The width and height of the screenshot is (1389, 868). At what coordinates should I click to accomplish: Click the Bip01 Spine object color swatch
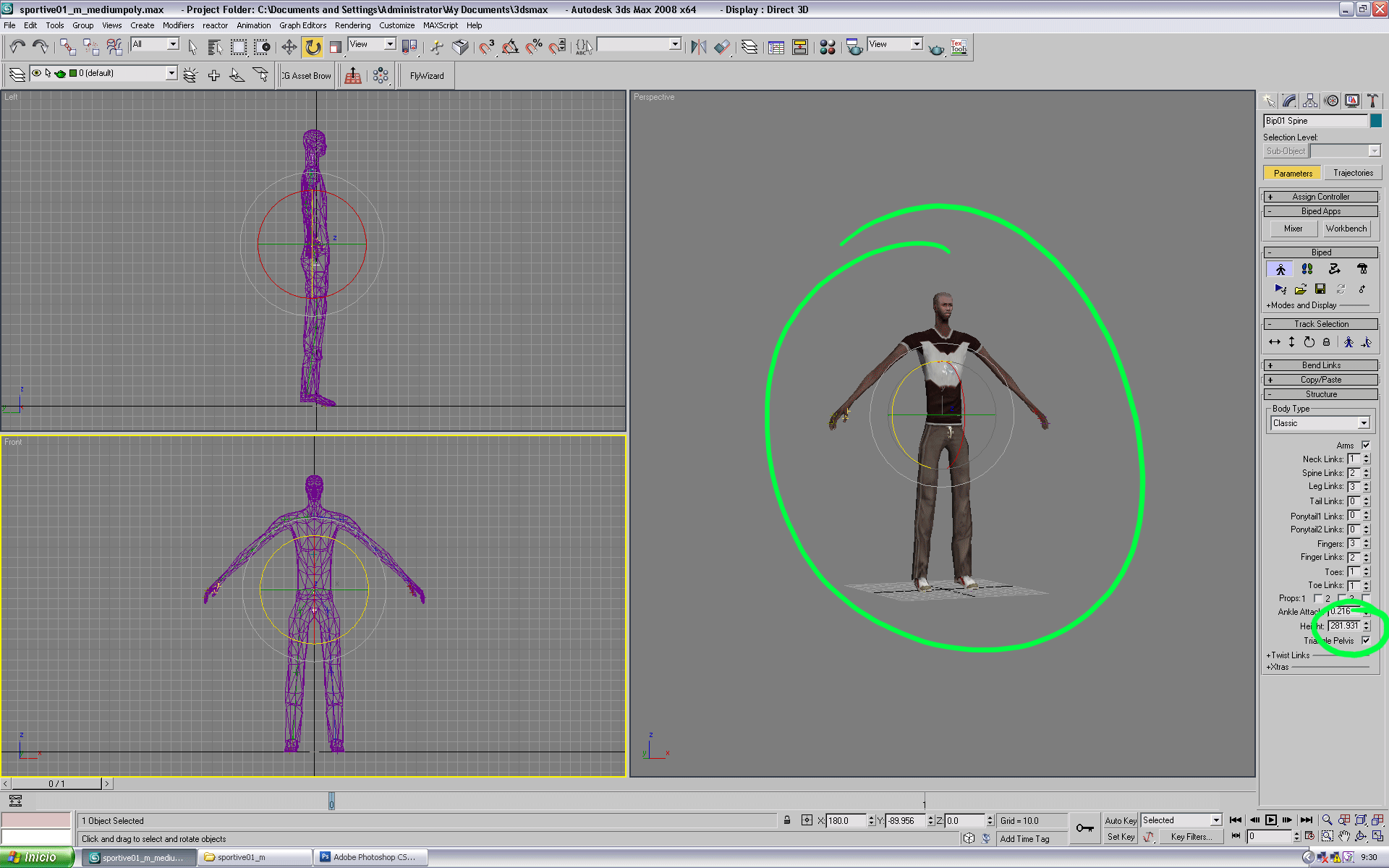(1376, 121)
